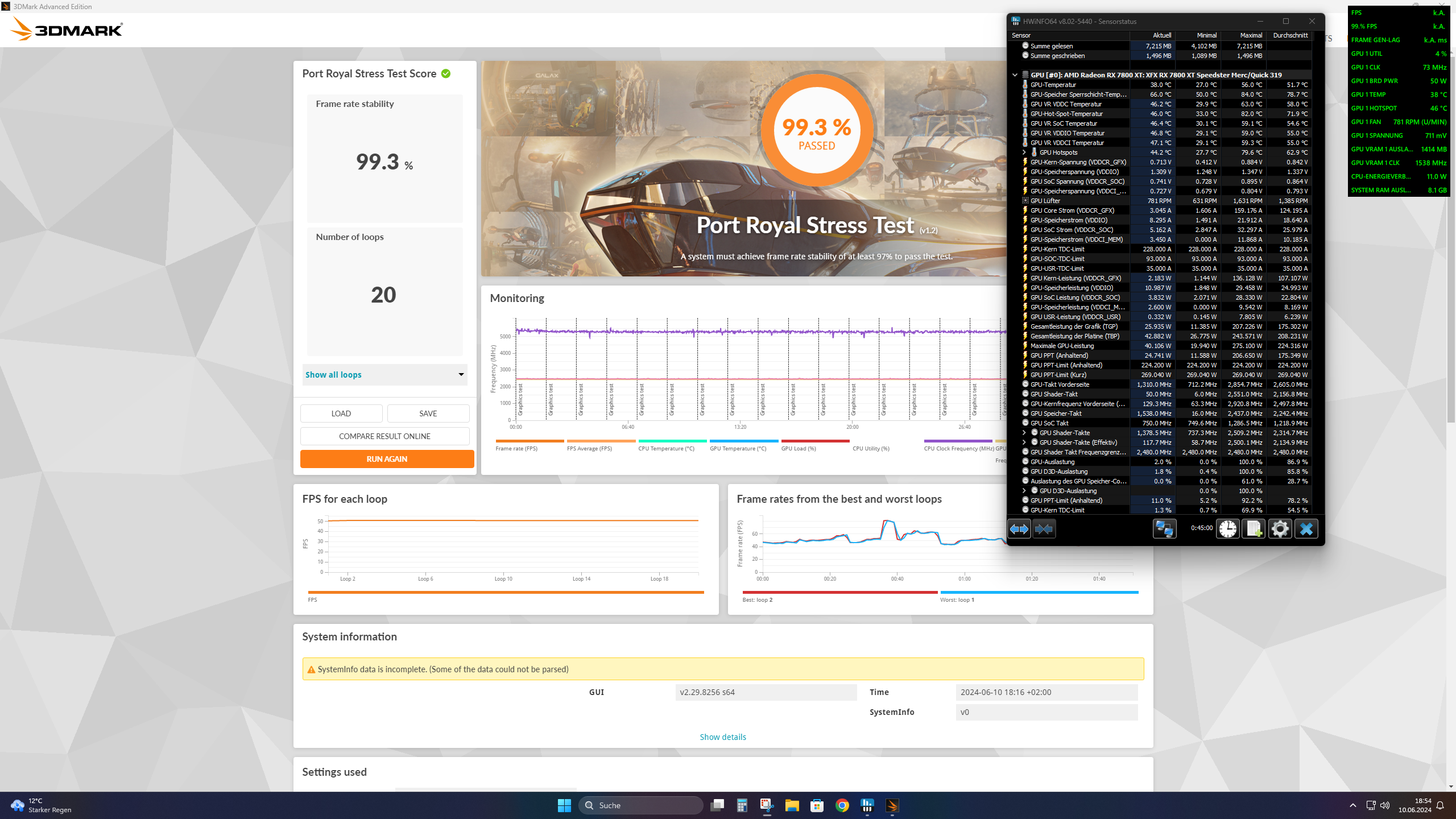Click the taskbar Suche search box

tap(641, 805)
